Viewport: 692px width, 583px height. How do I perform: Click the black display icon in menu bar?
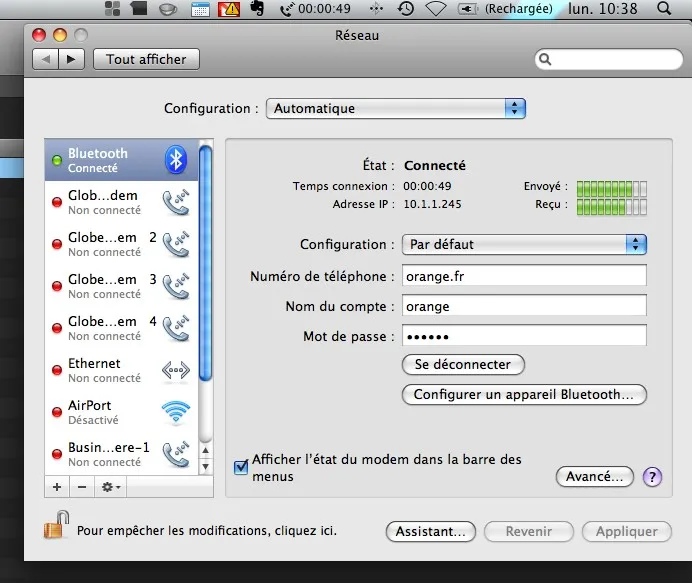pos(139,8)
